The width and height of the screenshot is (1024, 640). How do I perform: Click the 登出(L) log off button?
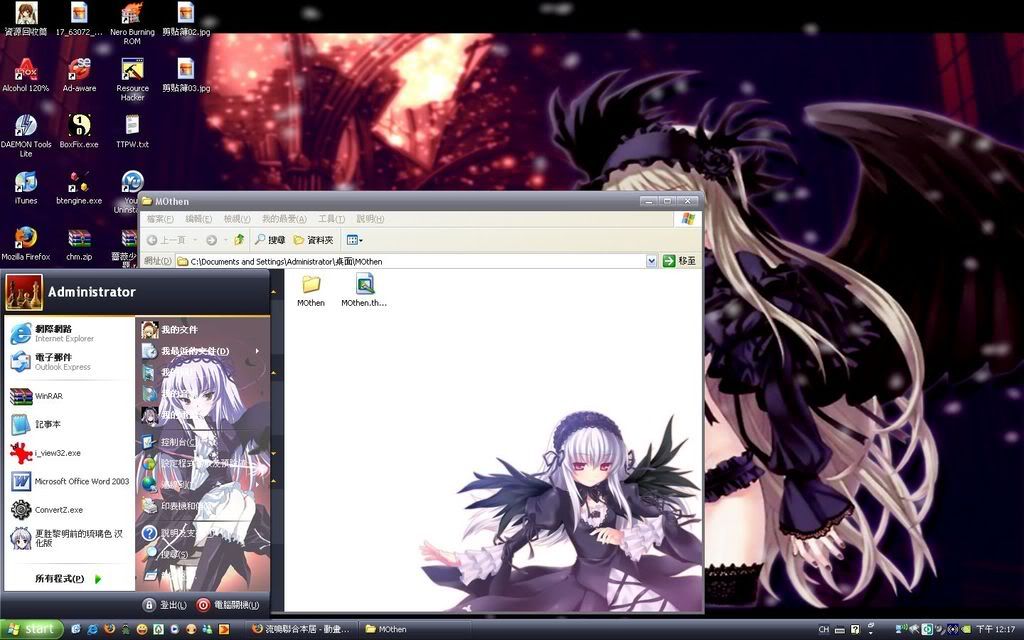165,605
